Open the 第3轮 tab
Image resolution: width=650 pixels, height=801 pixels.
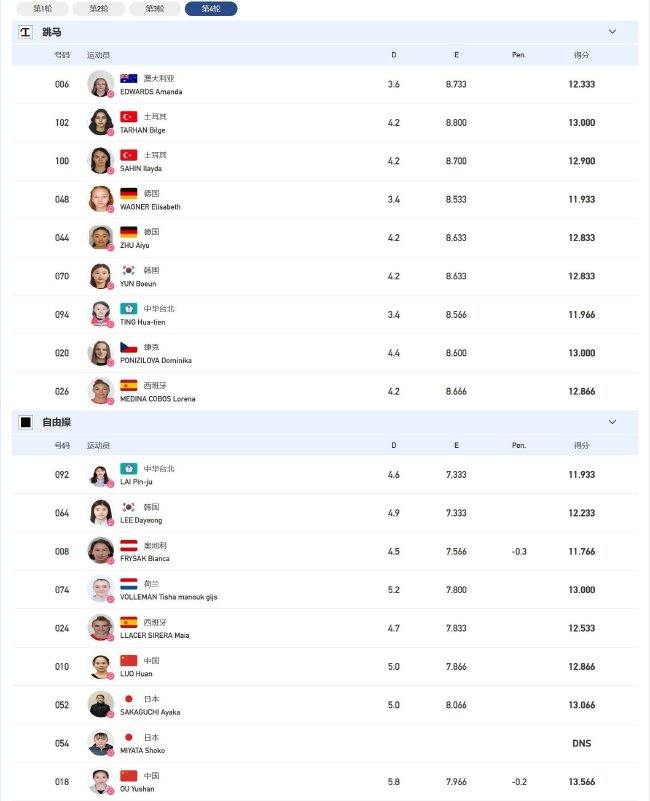154,9
